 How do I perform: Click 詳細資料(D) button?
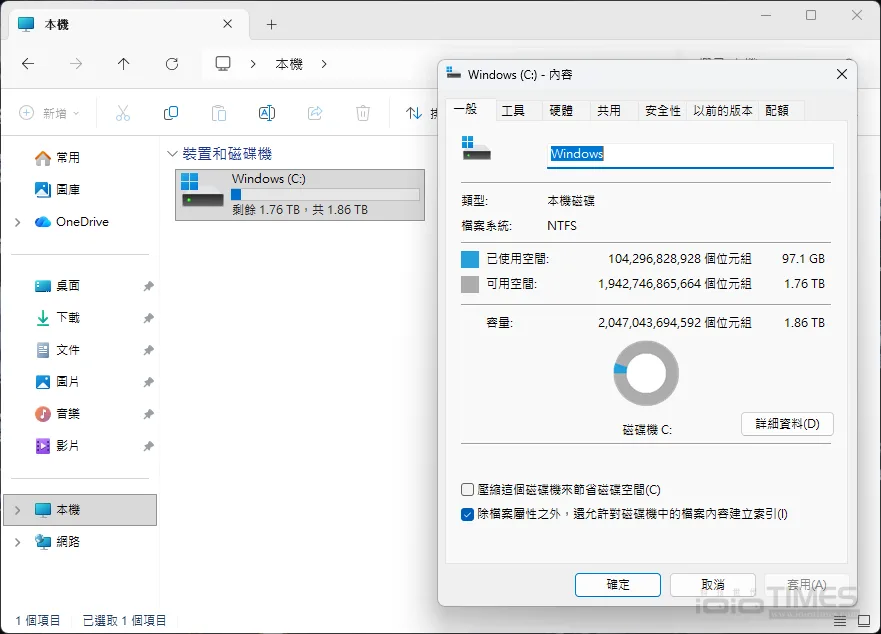787,424
